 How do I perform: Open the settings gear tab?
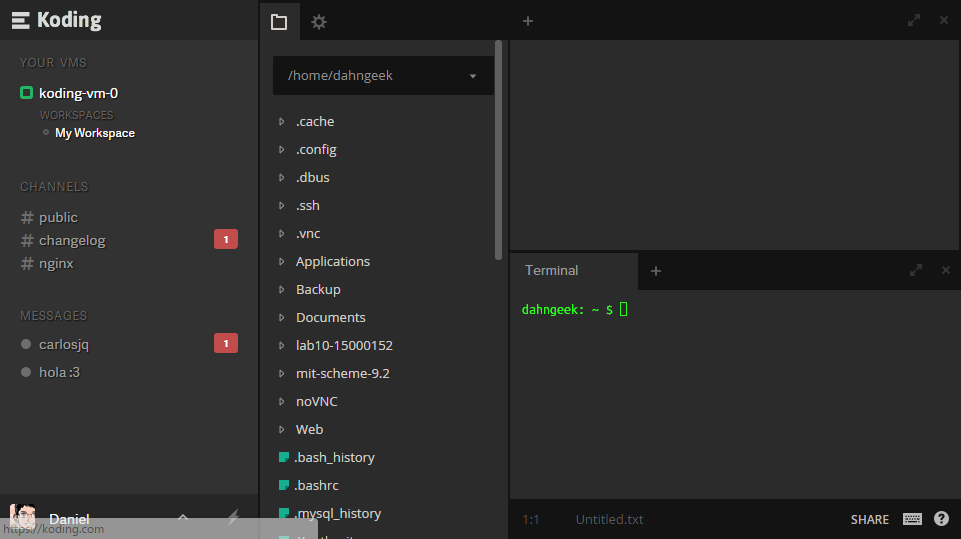(319, 22)
